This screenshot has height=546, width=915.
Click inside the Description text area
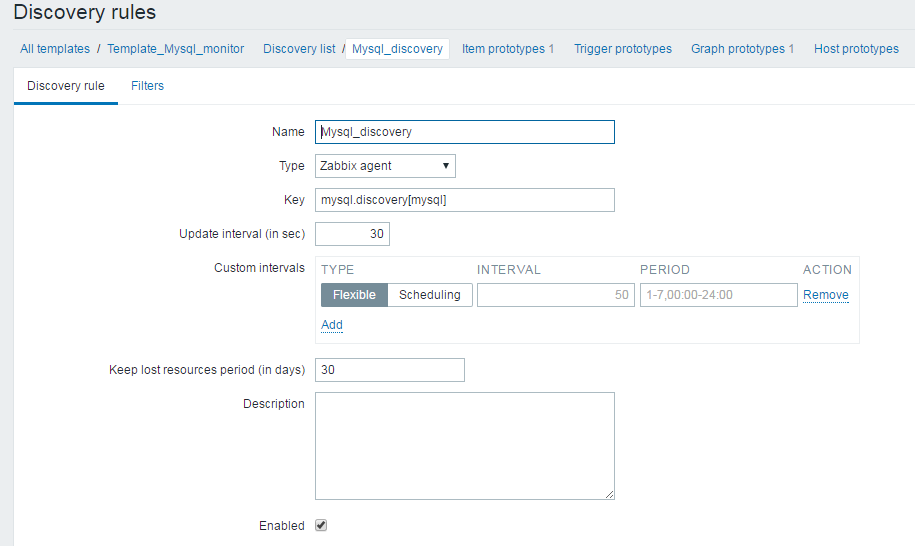click(465, 446)
